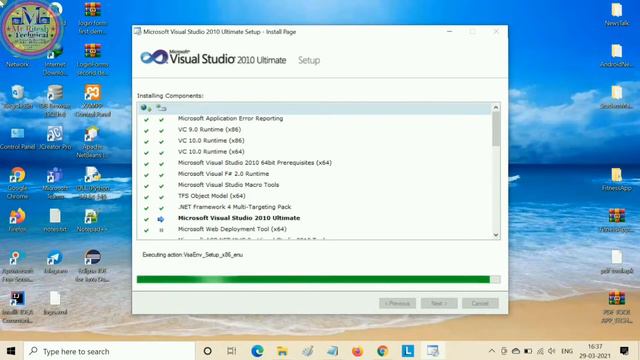Click the Next button in Setup

pyautogui.click(x=439, y=303)
